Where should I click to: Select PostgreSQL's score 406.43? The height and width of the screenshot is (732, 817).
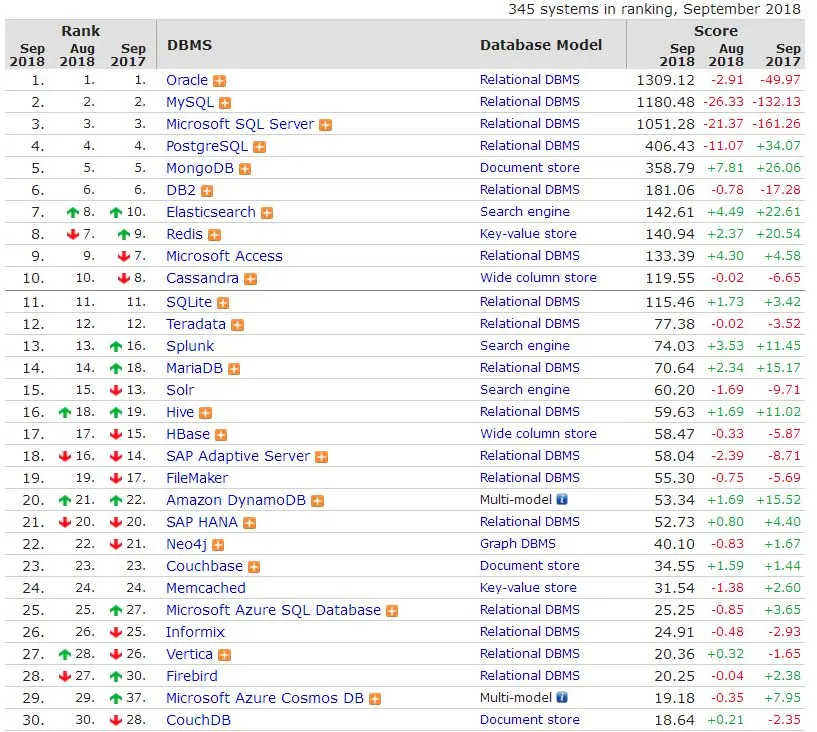tap(670, 146)
